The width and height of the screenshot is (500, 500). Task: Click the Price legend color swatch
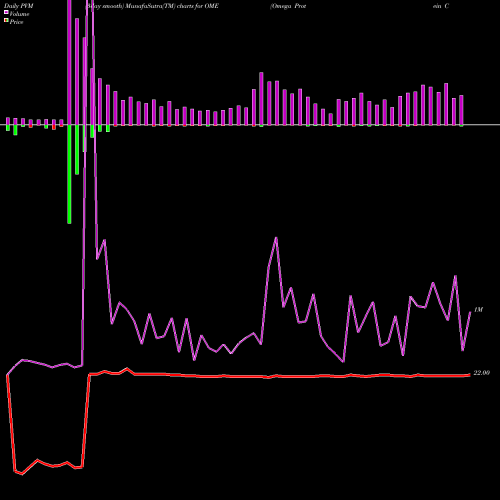(6, 21)
